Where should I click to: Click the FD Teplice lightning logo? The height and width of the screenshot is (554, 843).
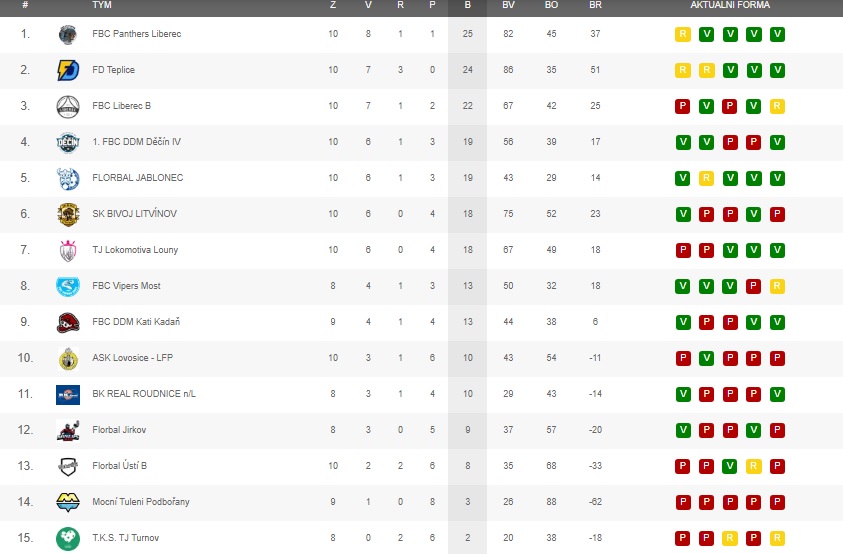tap(68, 70)
